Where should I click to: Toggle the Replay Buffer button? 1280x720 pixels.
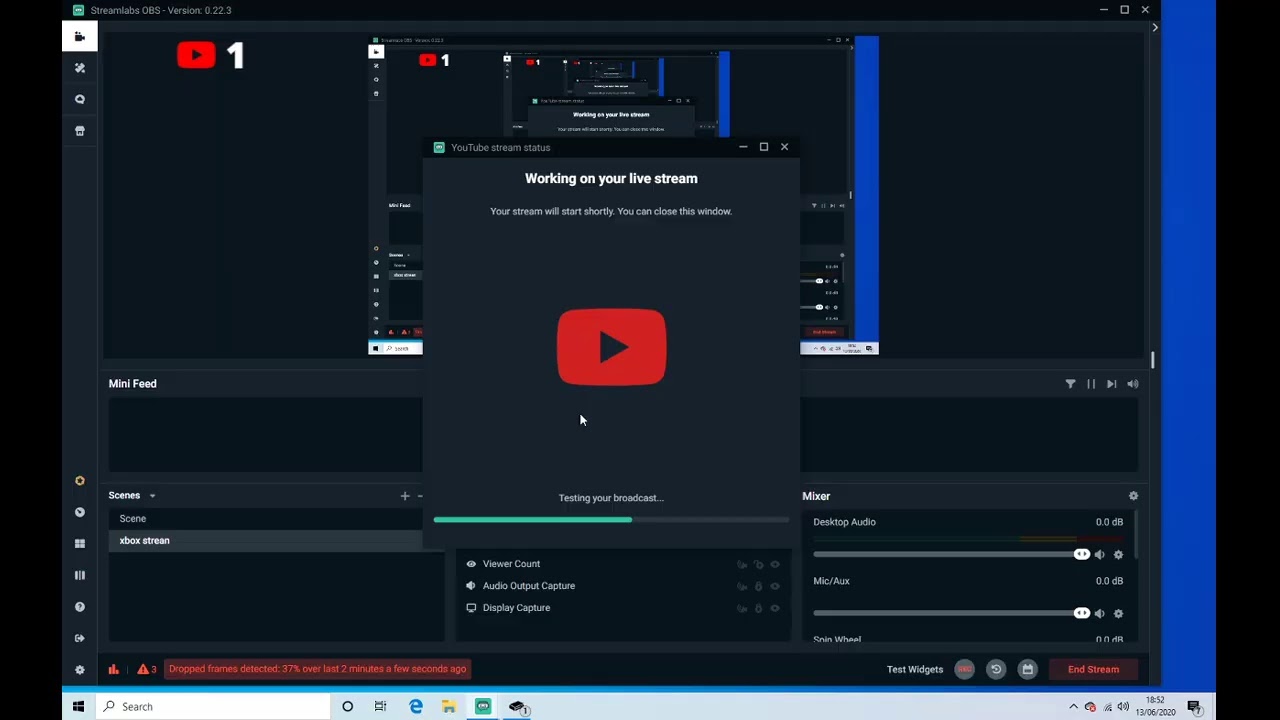click(996, 670)
